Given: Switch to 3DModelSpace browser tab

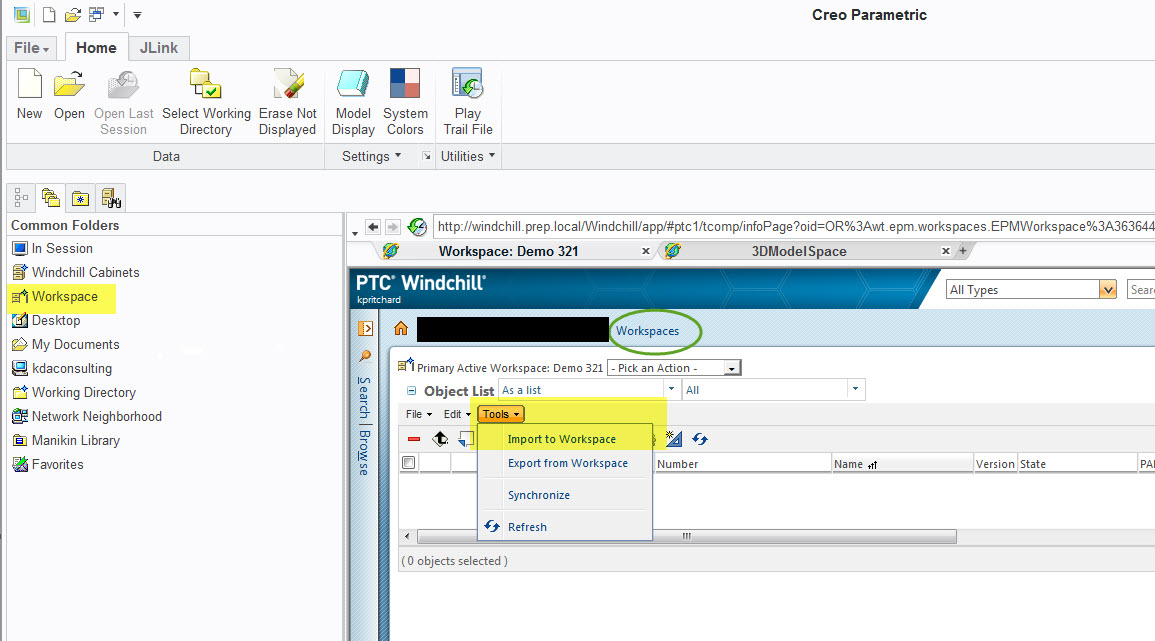Looking at the screenshot, I should pyautogui.click(x=798, y=251).
